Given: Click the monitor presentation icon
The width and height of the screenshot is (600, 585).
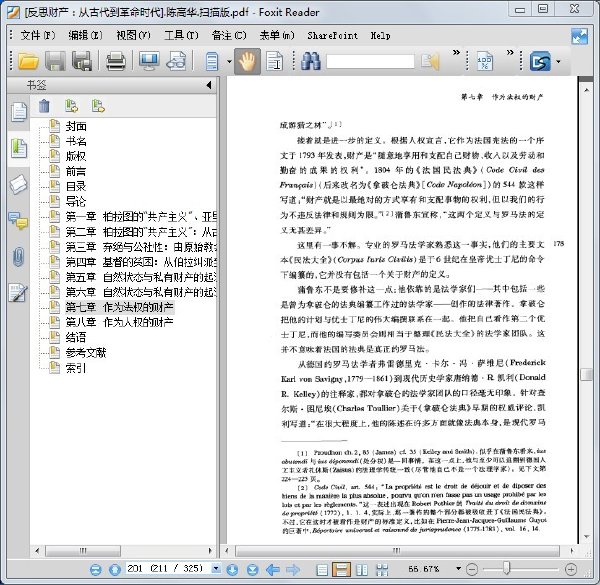Looking at the screenshot, I should click(x=149, y=61).
